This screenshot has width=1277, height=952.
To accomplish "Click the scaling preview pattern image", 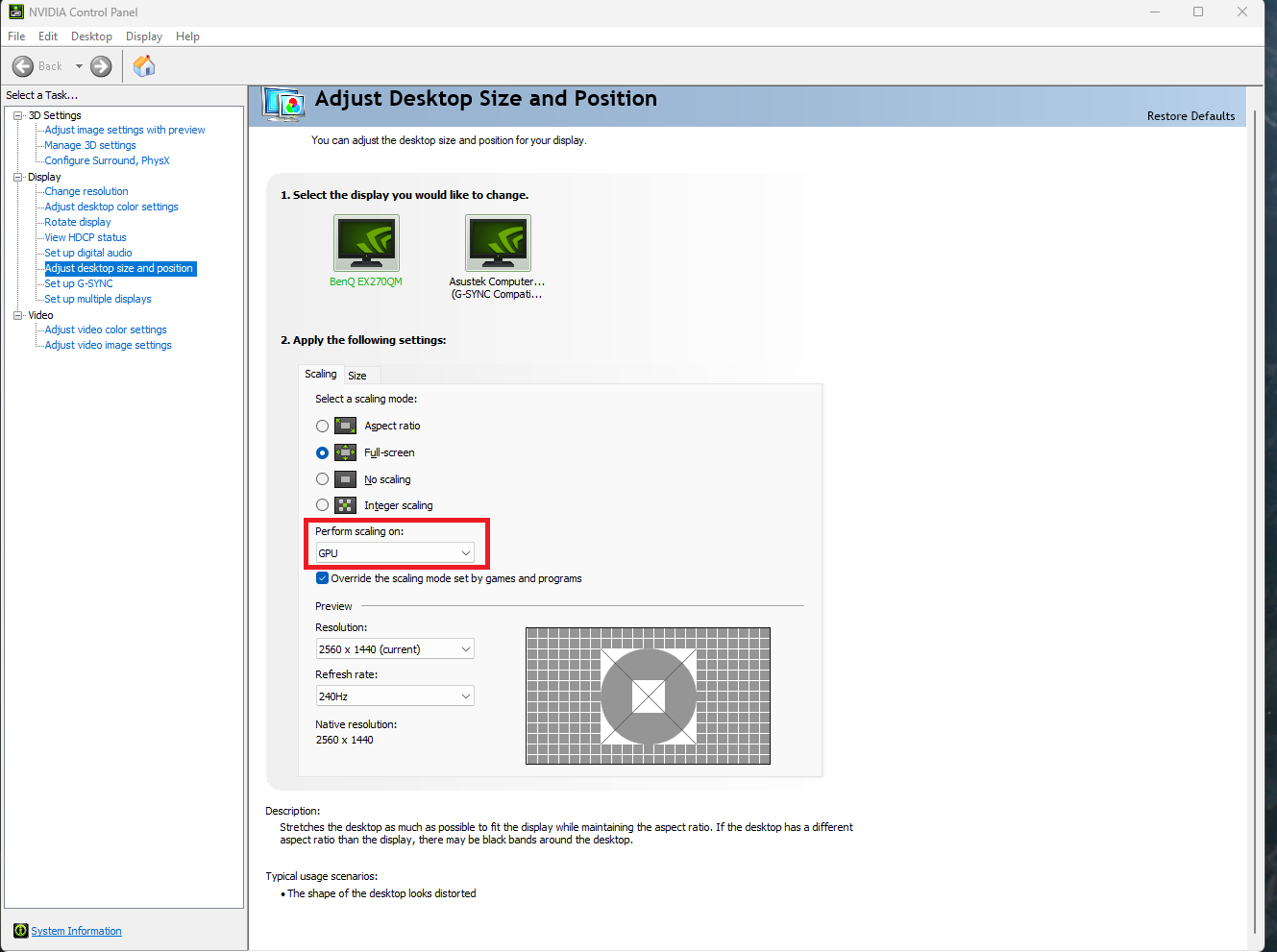I will coord(648,696).
